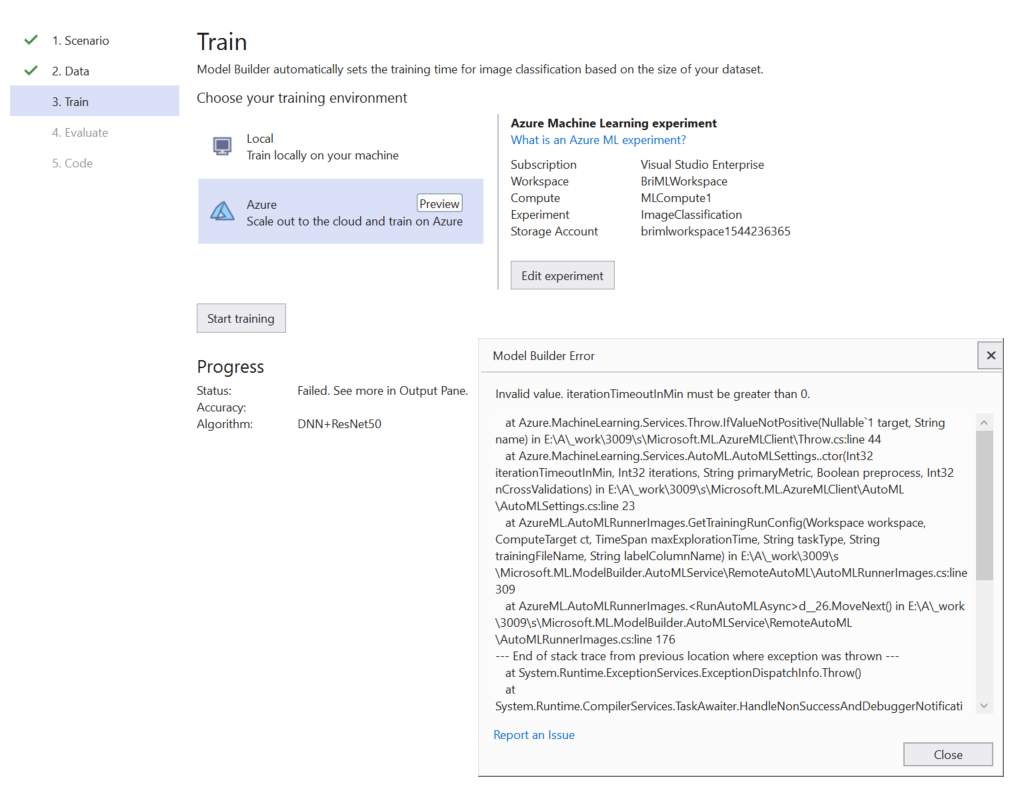
Task: Click the Start training button
Action: (x=241, y=318)
